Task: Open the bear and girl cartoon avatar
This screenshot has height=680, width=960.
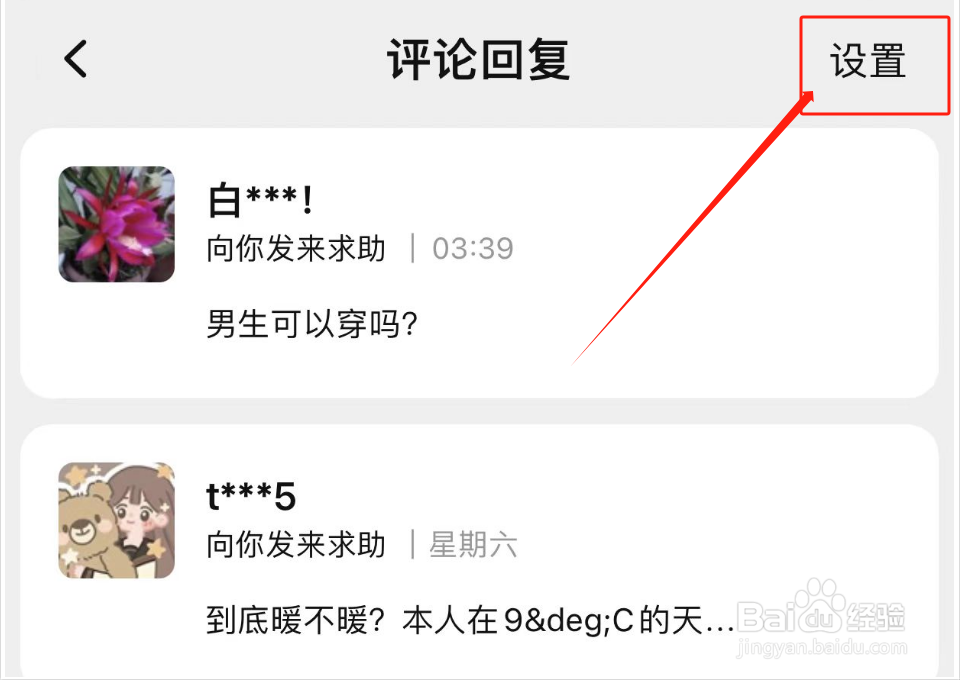Action: click(x=116, y=520)
